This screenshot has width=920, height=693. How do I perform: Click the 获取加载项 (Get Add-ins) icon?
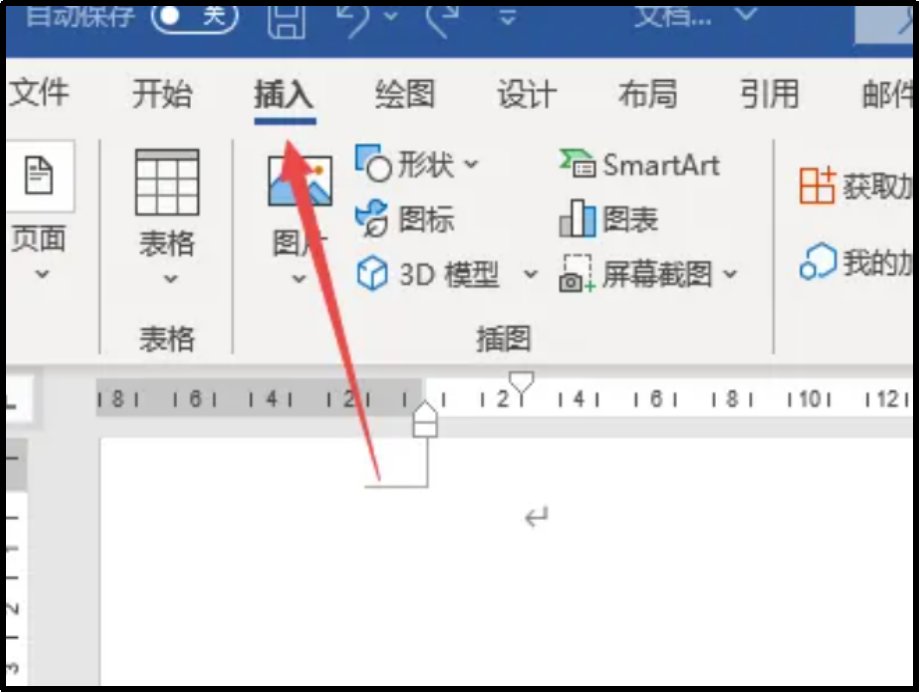845,185
